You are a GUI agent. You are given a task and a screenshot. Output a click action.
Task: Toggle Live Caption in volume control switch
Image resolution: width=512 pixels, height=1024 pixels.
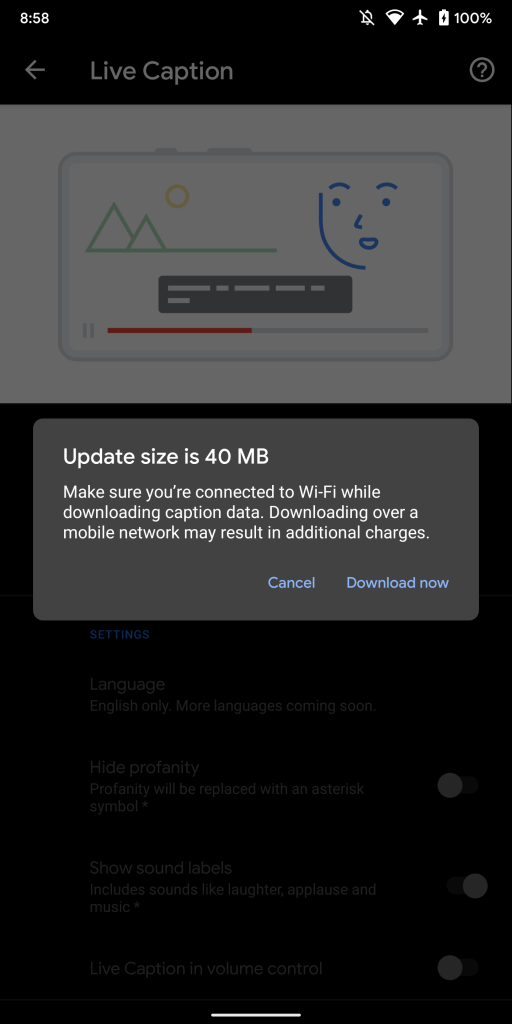click(x=458, y=967)
